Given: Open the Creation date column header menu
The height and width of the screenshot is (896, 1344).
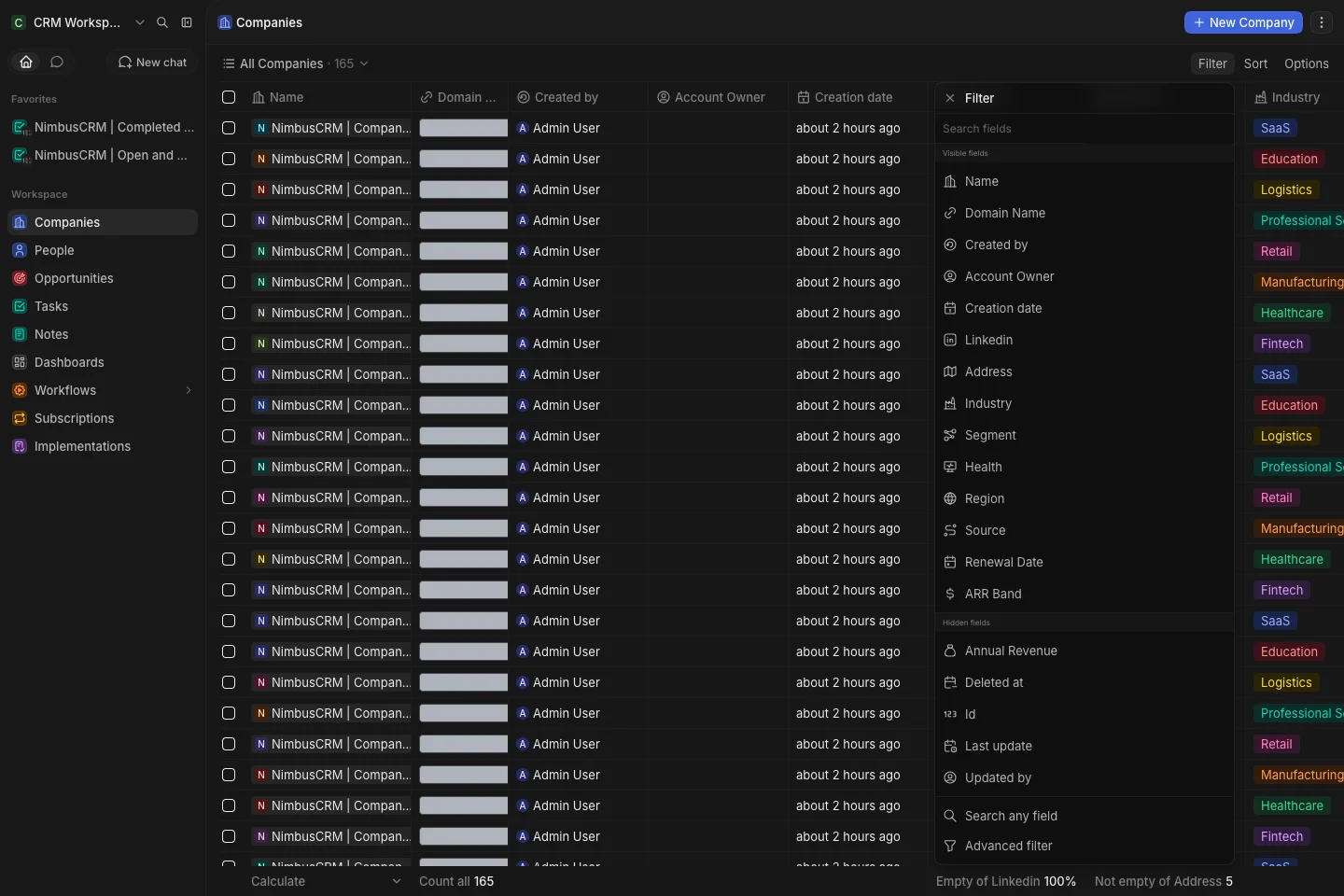Looking at the screenshot, I should [859, 97].
